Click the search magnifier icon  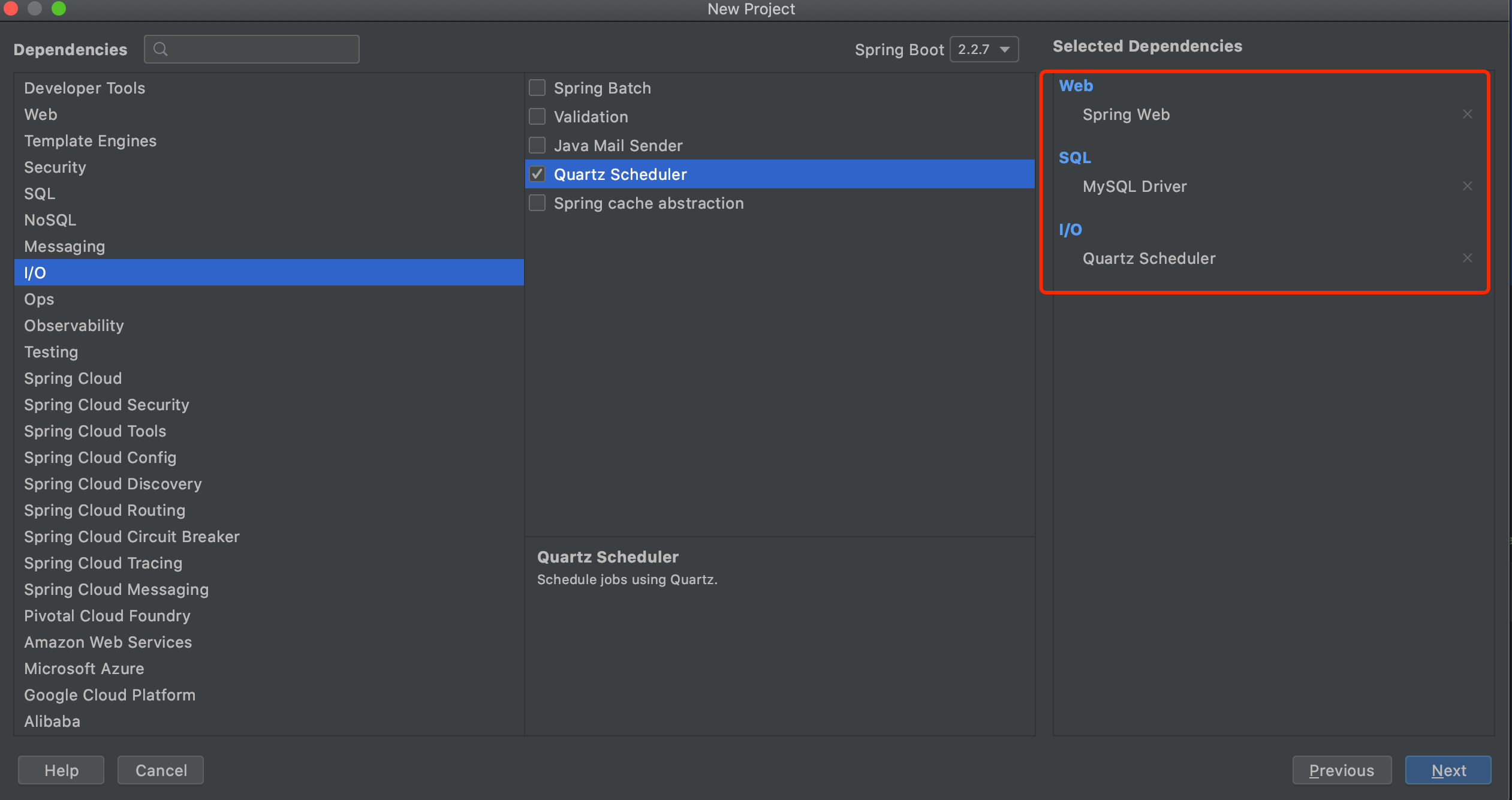point(160,49)
